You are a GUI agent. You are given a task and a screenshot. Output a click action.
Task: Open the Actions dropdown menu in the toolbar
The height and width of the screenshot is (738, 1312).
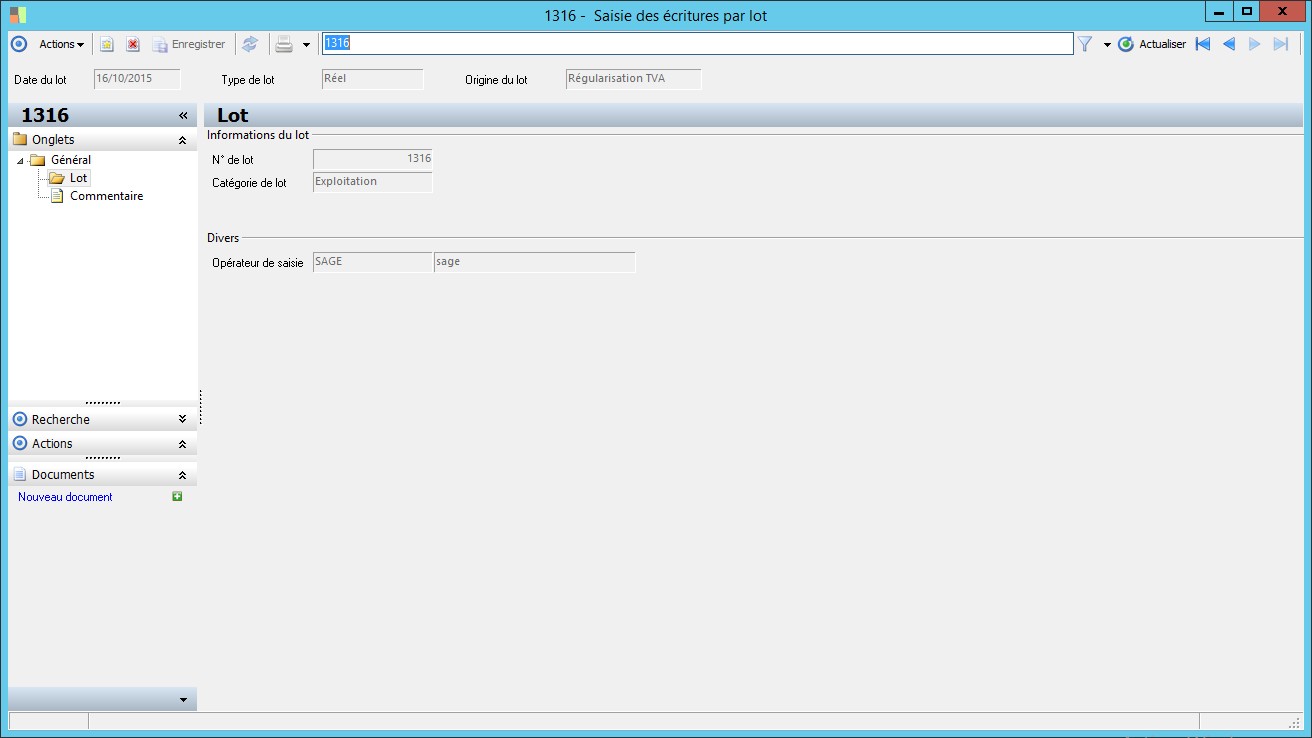[x=61, y=44]
